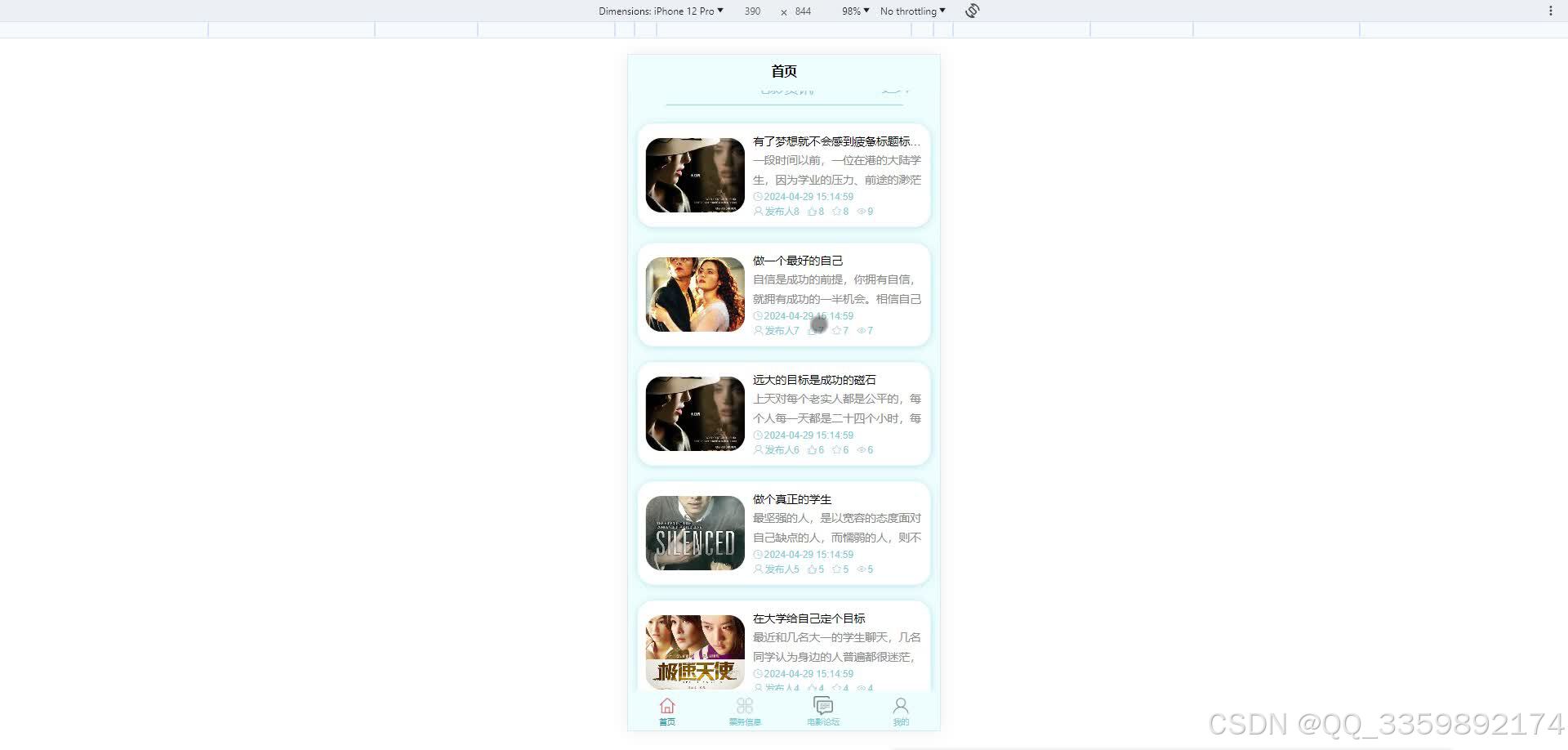Open post titled 在大学给自己定个目标

808,618
